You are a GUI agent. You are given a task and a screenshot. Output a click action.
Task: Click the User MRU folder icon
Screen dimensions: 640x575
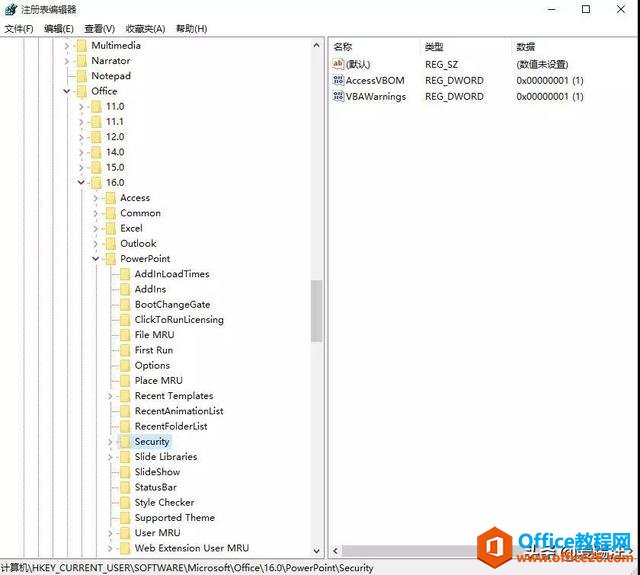(x=125, y=533)
